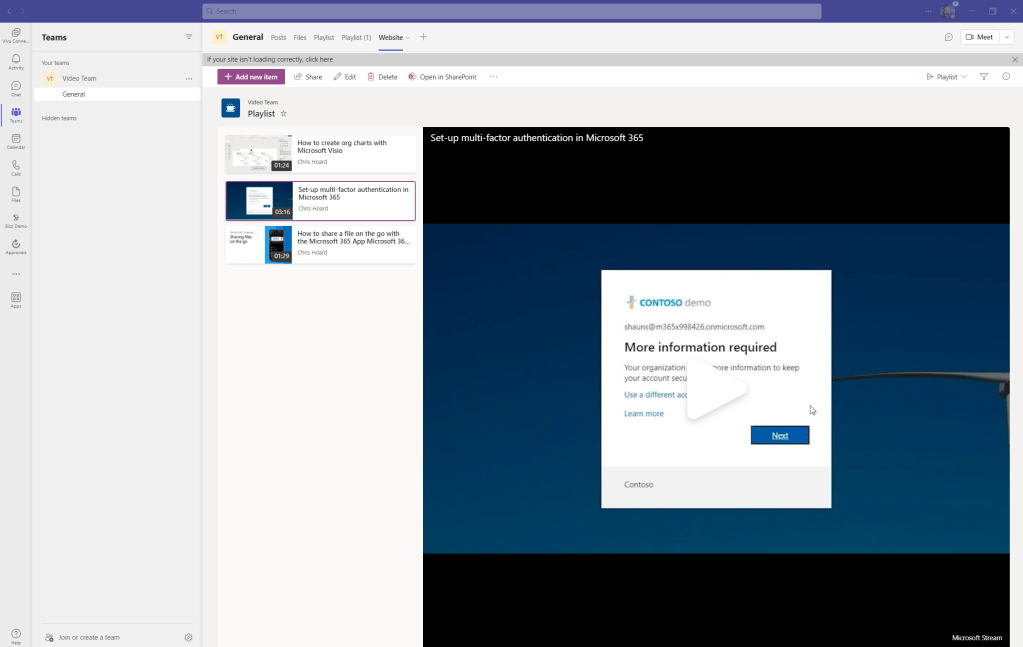Switch to the Files tab
1023x647 pixels.
click(300, 38)
